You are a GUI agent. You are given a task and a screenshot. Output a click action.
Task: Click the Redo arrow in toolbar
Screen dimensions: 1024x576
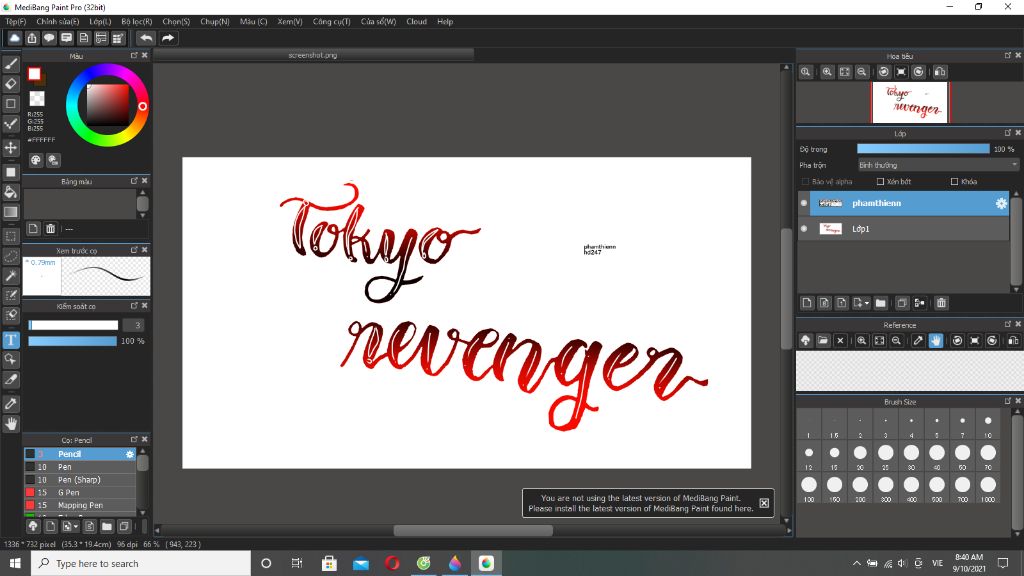pyautogui.click(x=168, y=38)
